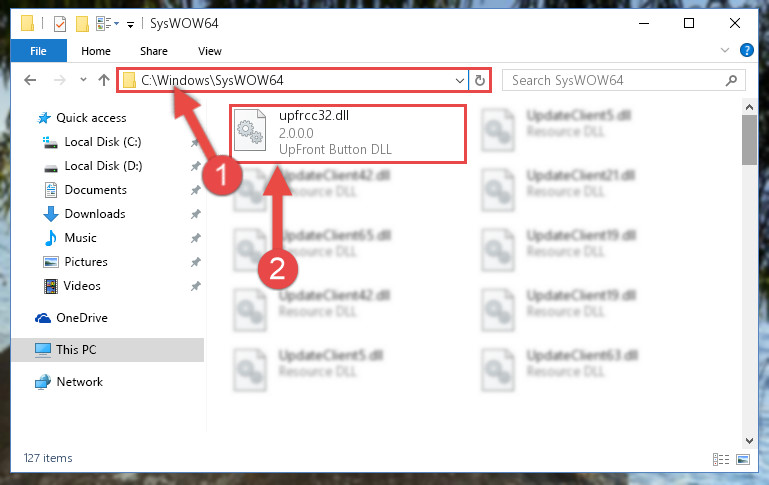769x485 pixels.
Task: Click the New Folder quick access icon
Action: click(x=82, y=23)
